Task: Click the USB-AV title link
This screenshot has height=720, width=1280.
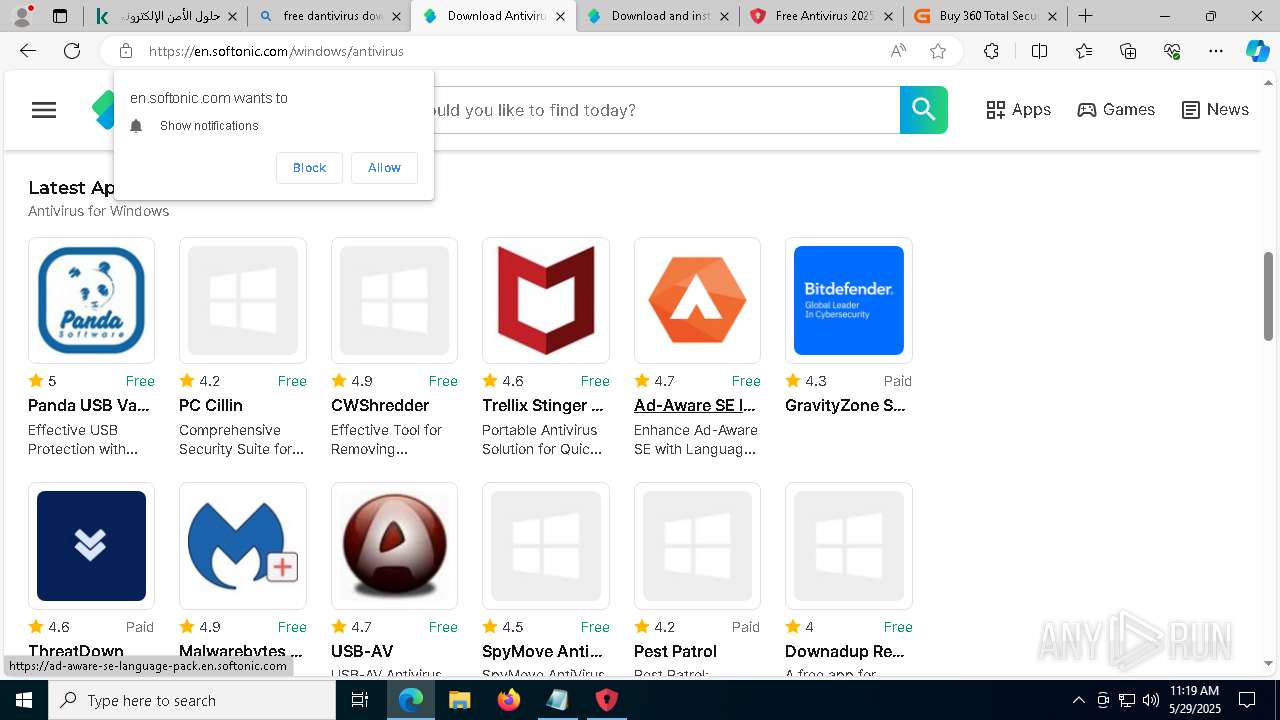Action: pos(362,651)
